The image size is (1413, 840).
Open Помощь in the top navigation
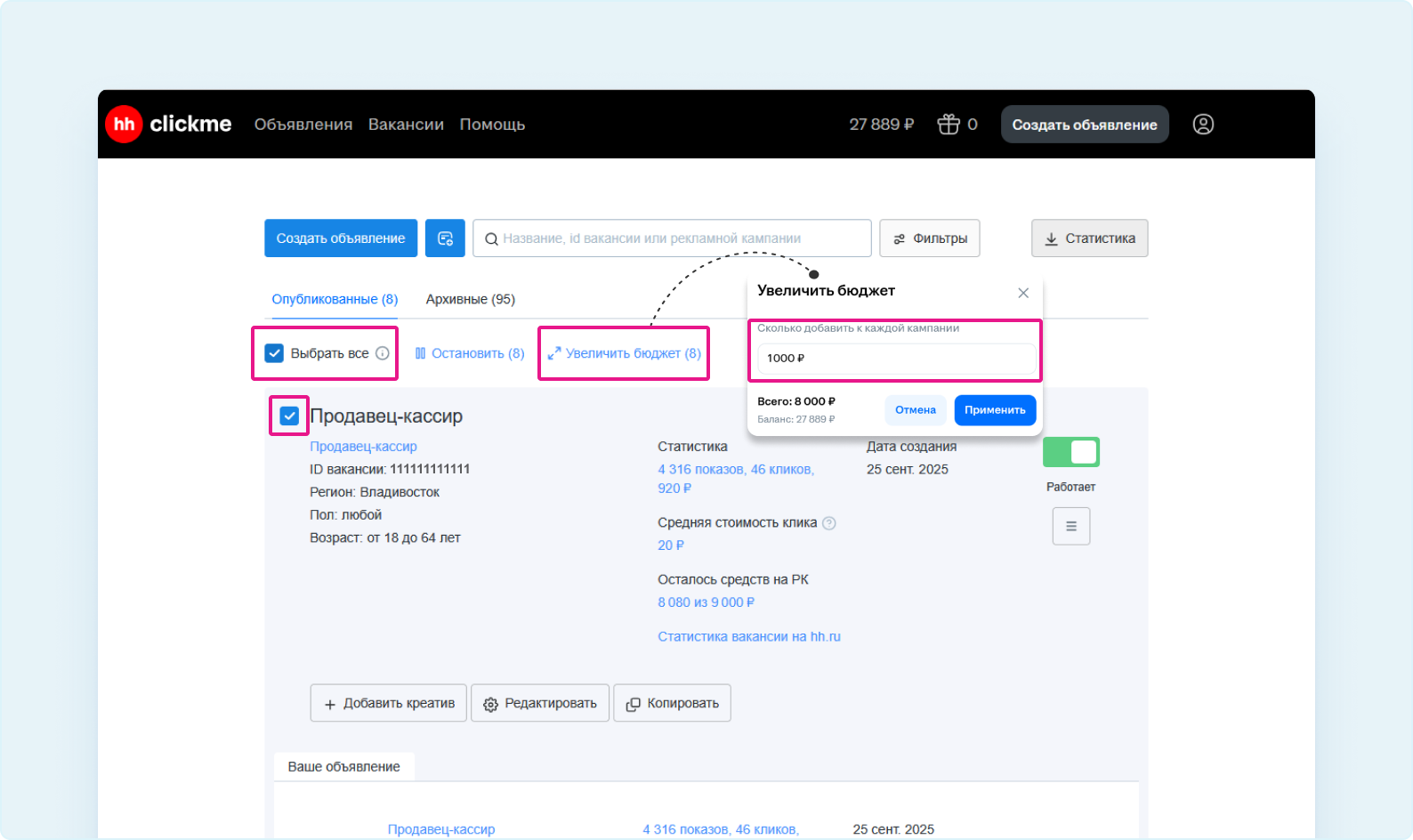(x=492, y=125)
